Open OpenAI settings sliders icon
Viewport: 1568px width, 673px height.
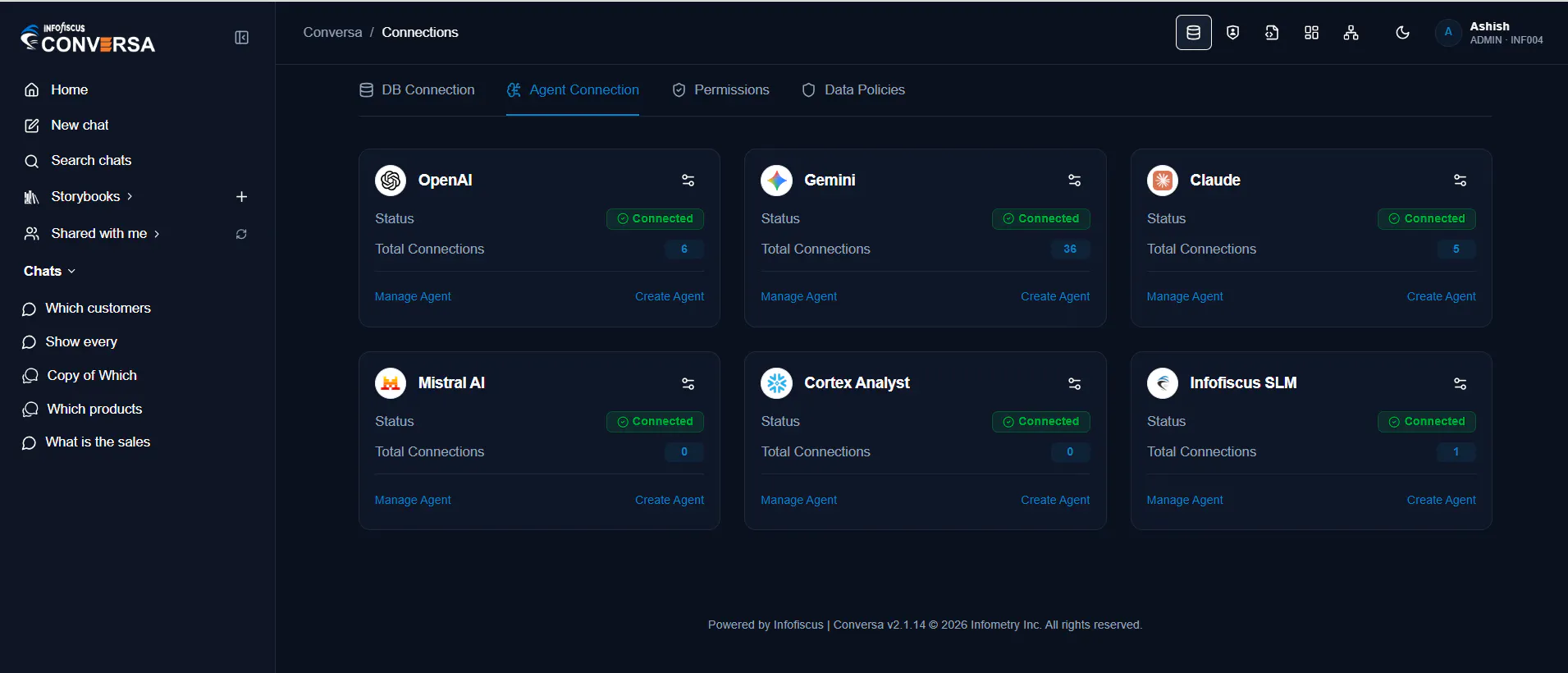click(x=688, y=181)
